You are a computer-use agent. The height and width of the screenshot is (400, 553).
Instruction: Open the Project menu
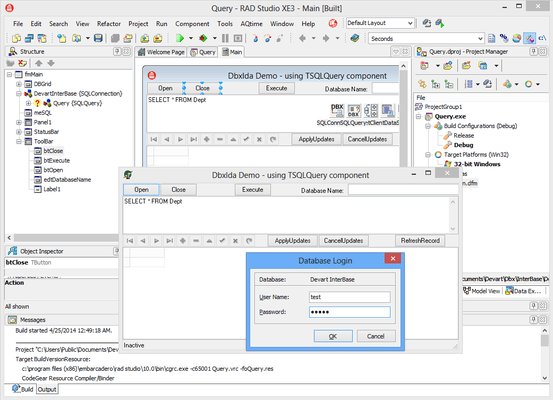coord(138,24)
